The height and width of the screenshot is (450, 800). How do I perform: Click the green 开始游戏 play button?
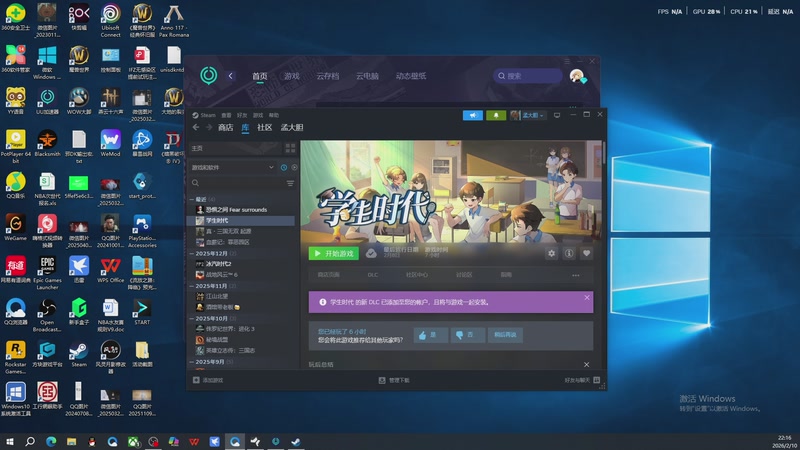point(334,253)
